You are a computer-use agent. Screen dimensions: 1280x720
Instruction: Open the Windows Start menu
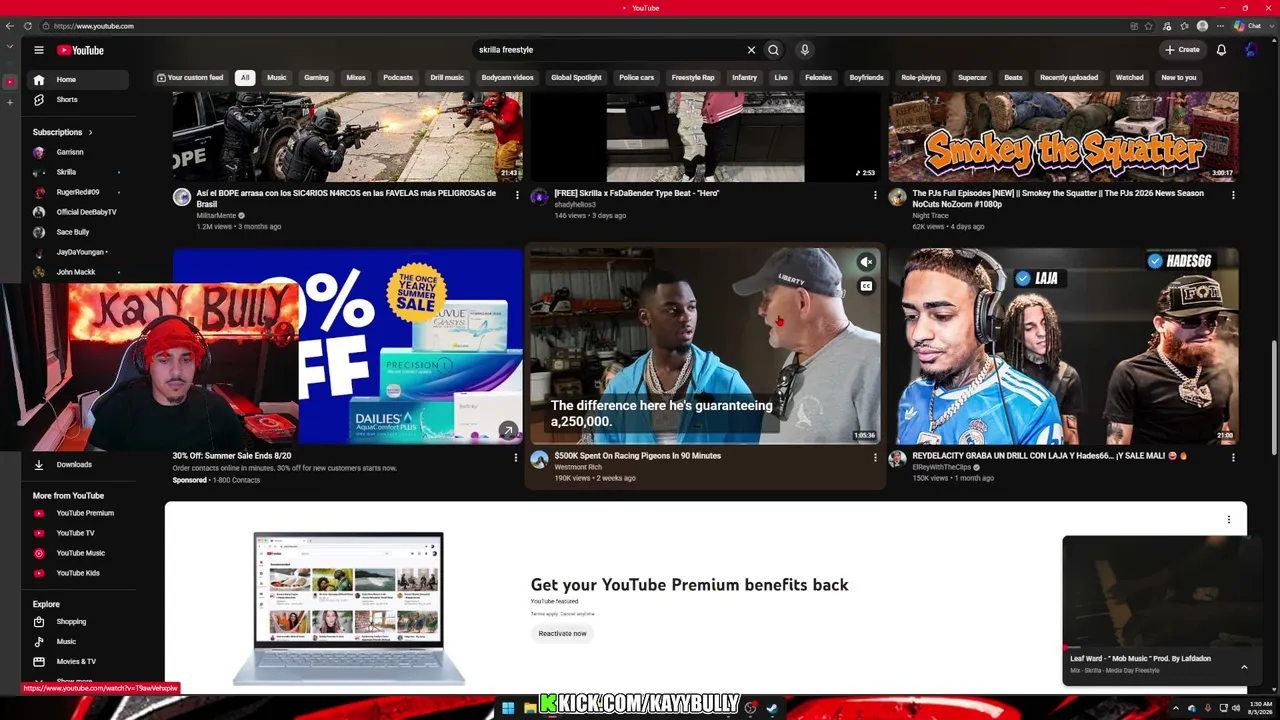coord(508,708)
